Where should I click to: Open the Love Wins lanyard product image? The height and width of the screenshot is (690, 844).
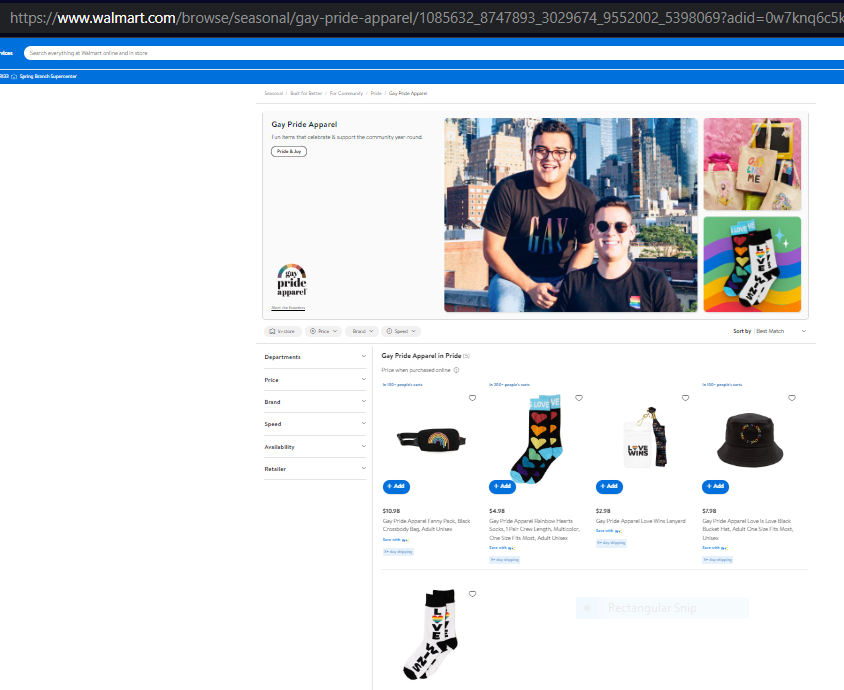644,437
